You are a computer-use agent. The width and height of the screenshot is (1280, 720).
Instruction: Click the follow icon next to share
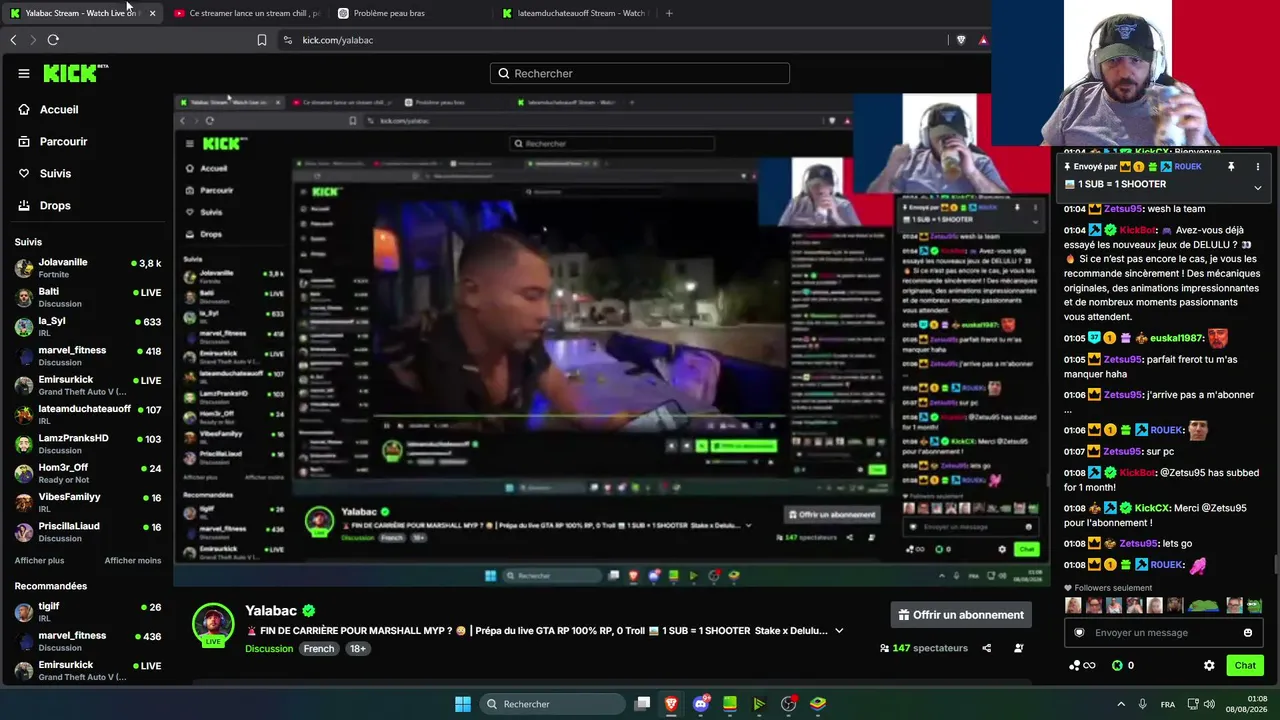point(1019,648)
